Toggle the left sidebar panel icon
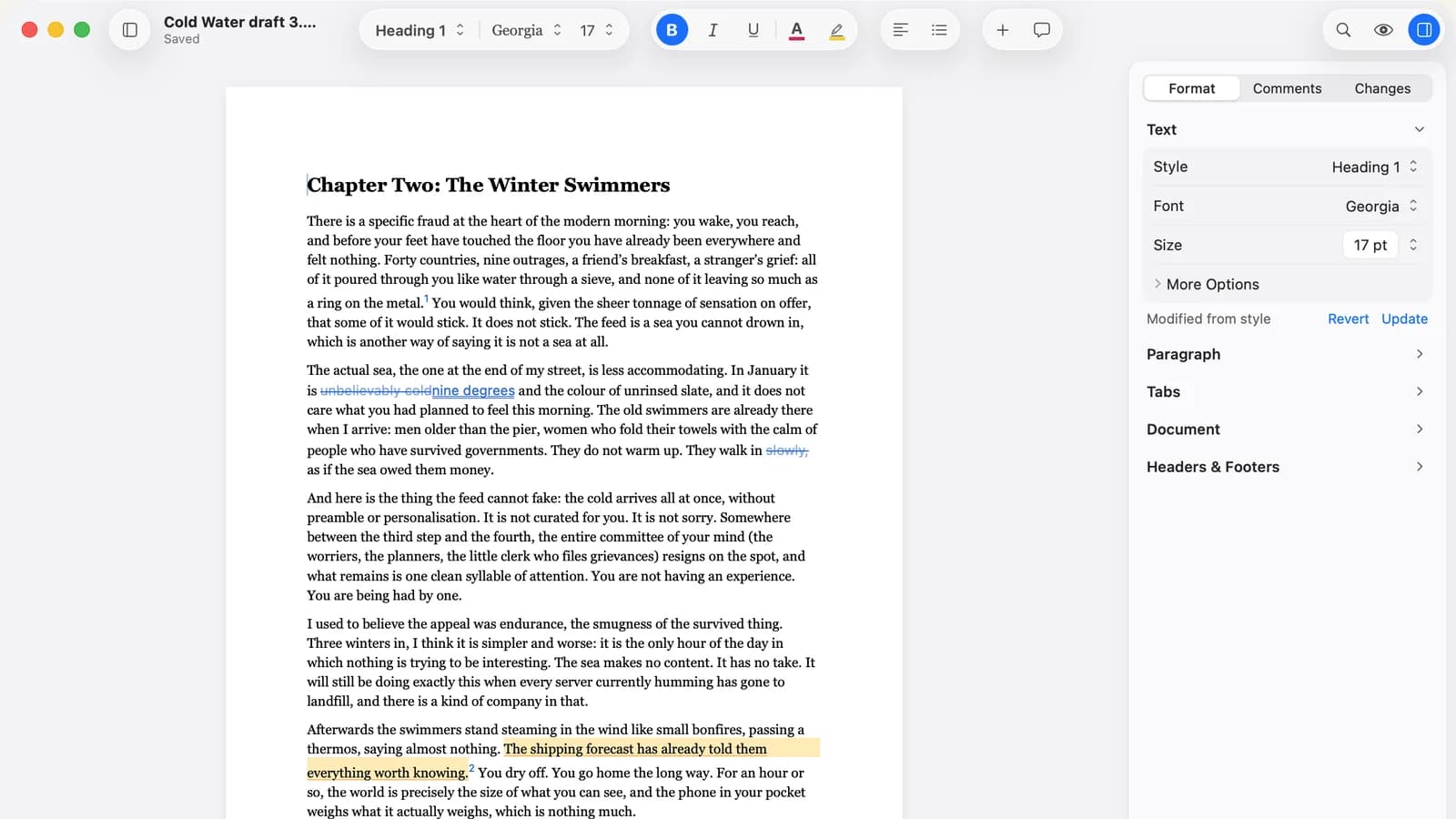This screenshot has width=1456, height=819. tap(129, 30)
